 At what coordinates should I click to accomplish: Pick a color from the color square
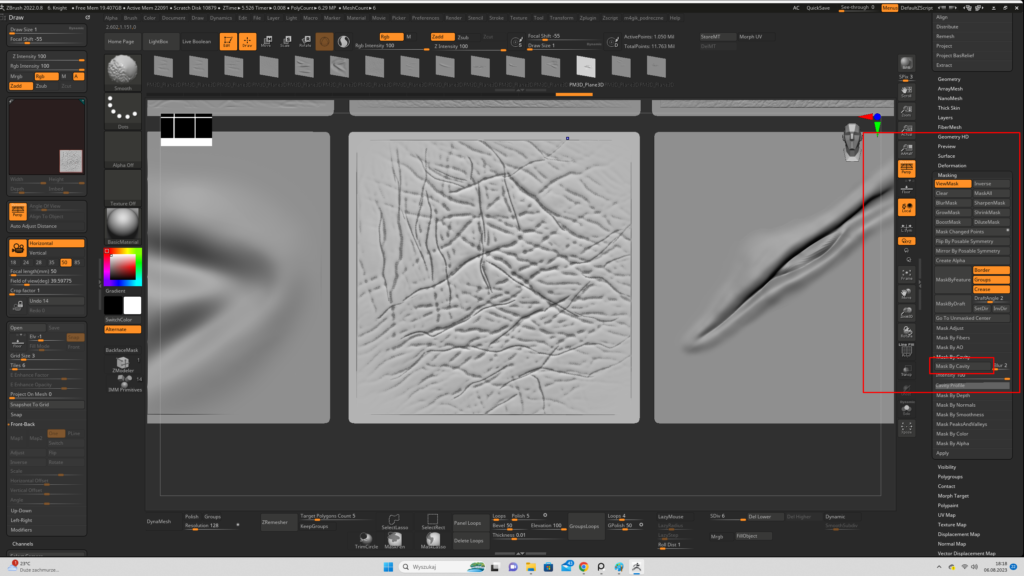[122, 266]
